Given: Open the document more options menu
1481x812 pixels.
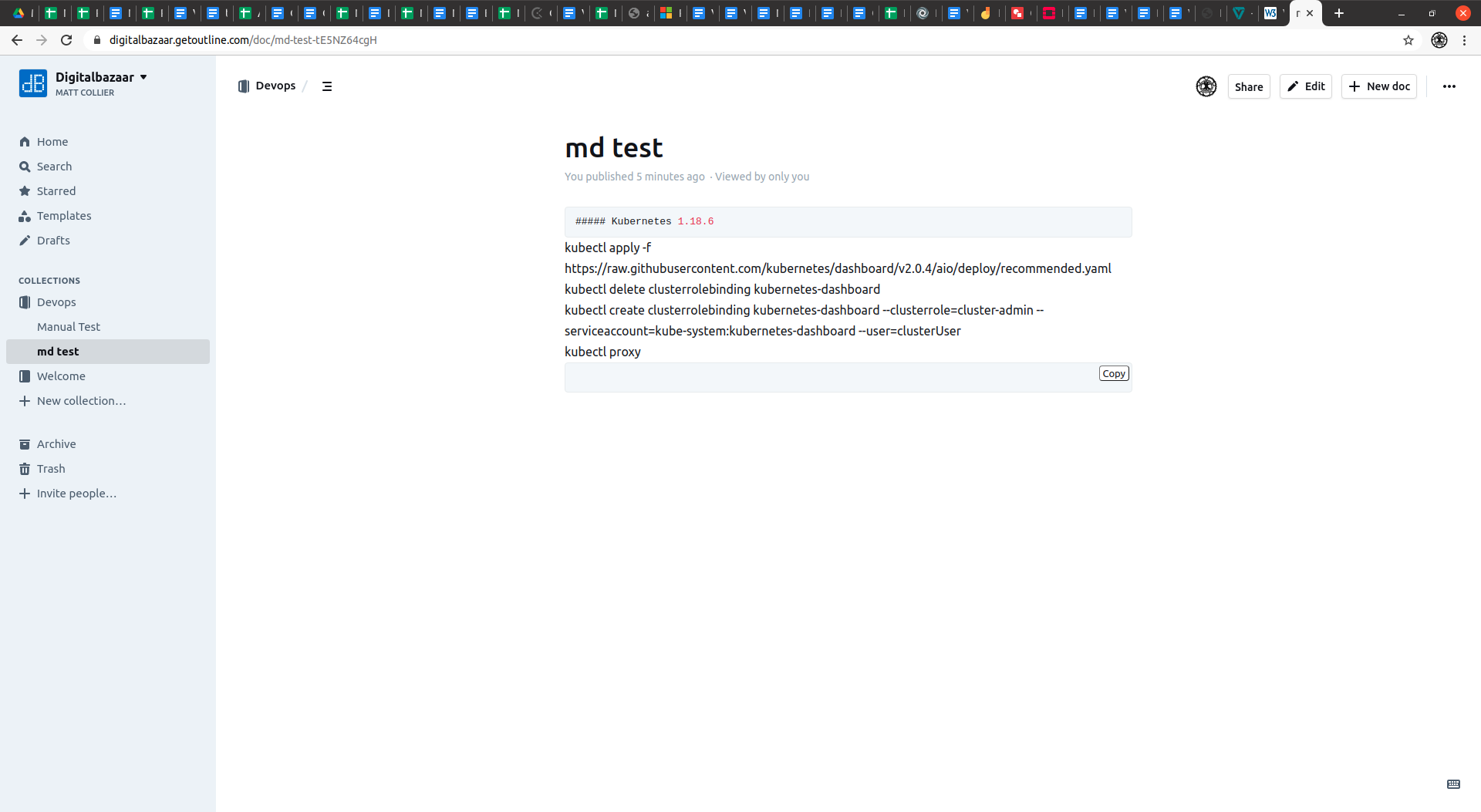Looking at the screenshot, I should coord(1449,86).
